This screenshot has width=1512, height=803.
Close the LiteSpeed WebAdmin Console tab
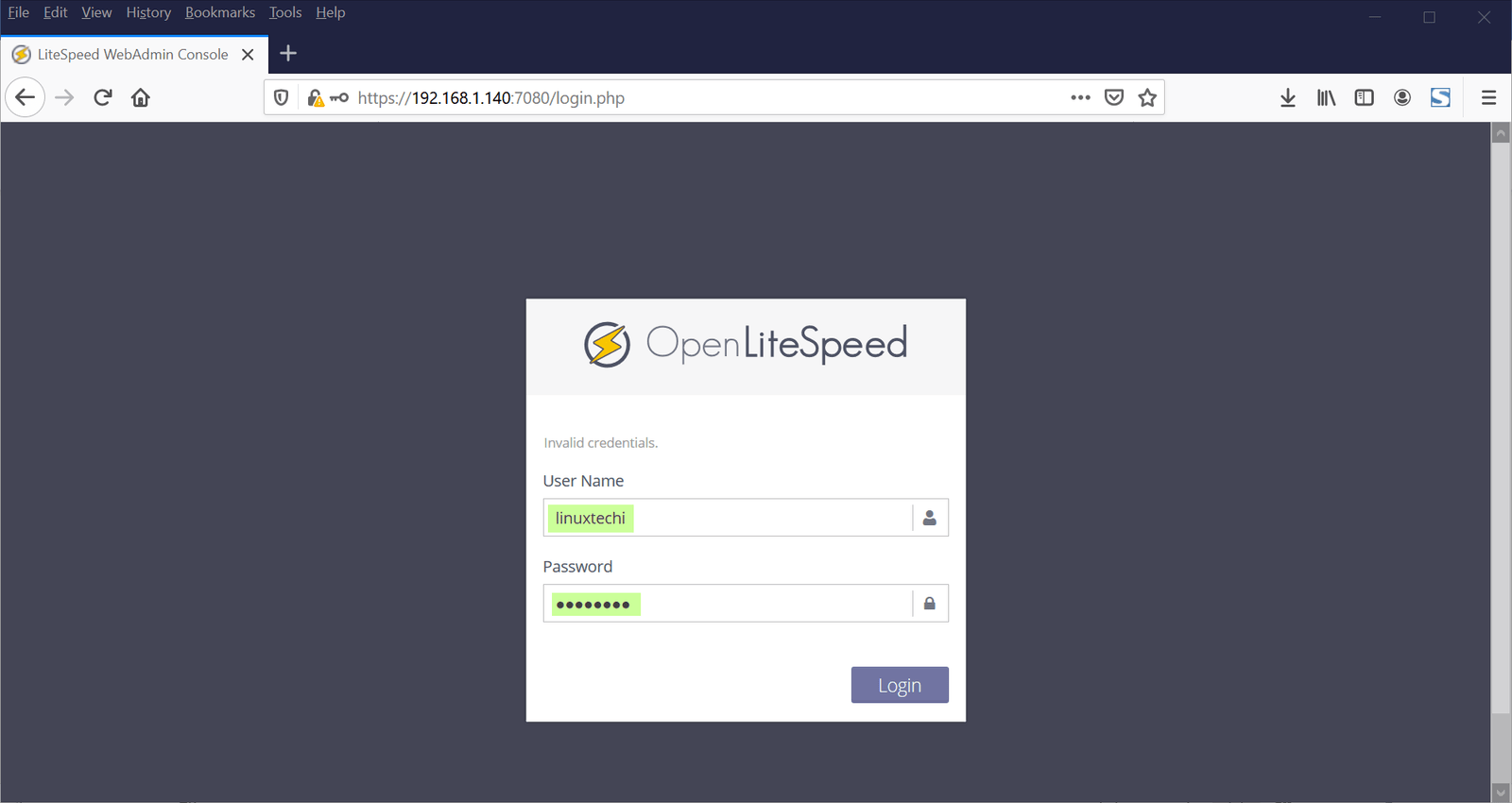tap(248, 55)
